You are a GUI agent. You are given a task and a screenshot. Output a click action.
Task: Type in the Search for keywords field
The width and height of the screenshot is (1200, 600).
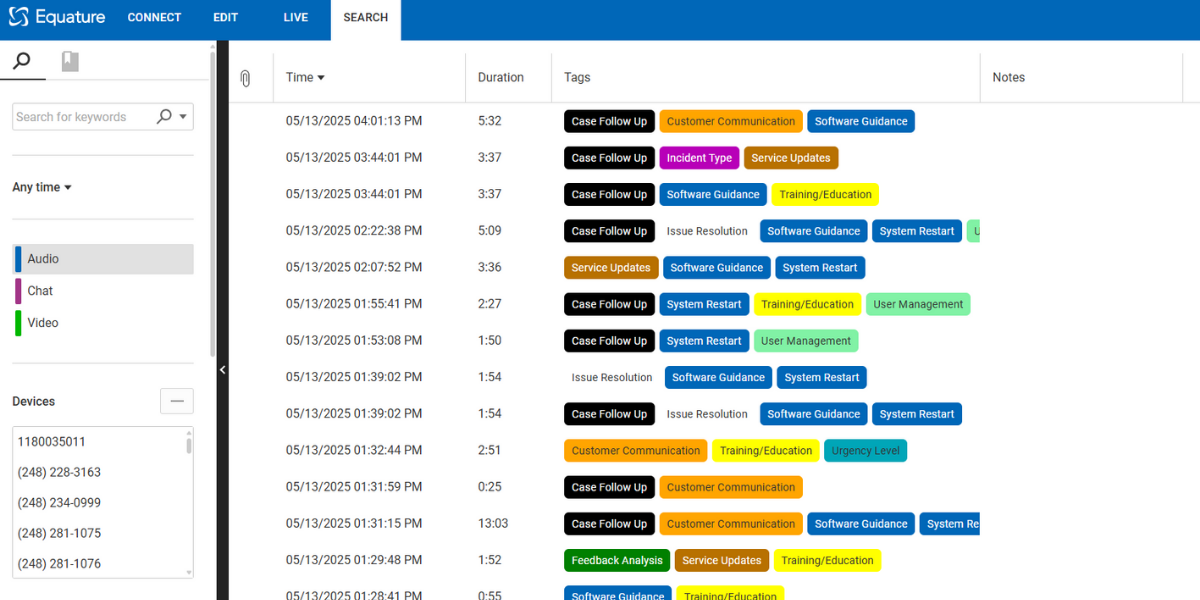tap(82, 117)
